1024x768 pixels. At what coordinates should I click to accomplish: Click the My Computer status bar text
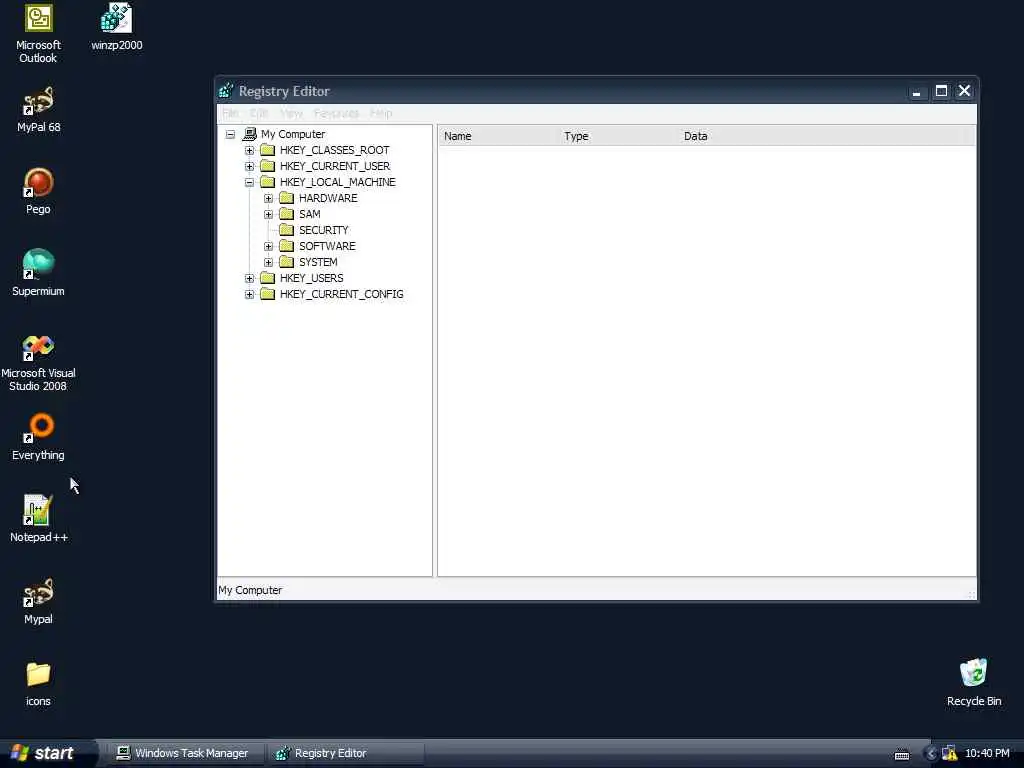click(x=250, y=590)
